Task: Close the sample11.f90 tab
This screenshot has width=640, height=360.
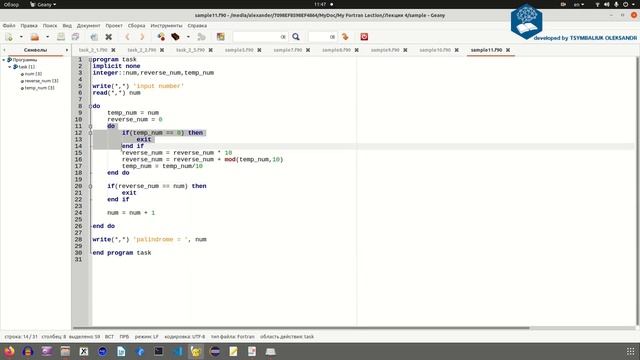Action: click(508, 50)
